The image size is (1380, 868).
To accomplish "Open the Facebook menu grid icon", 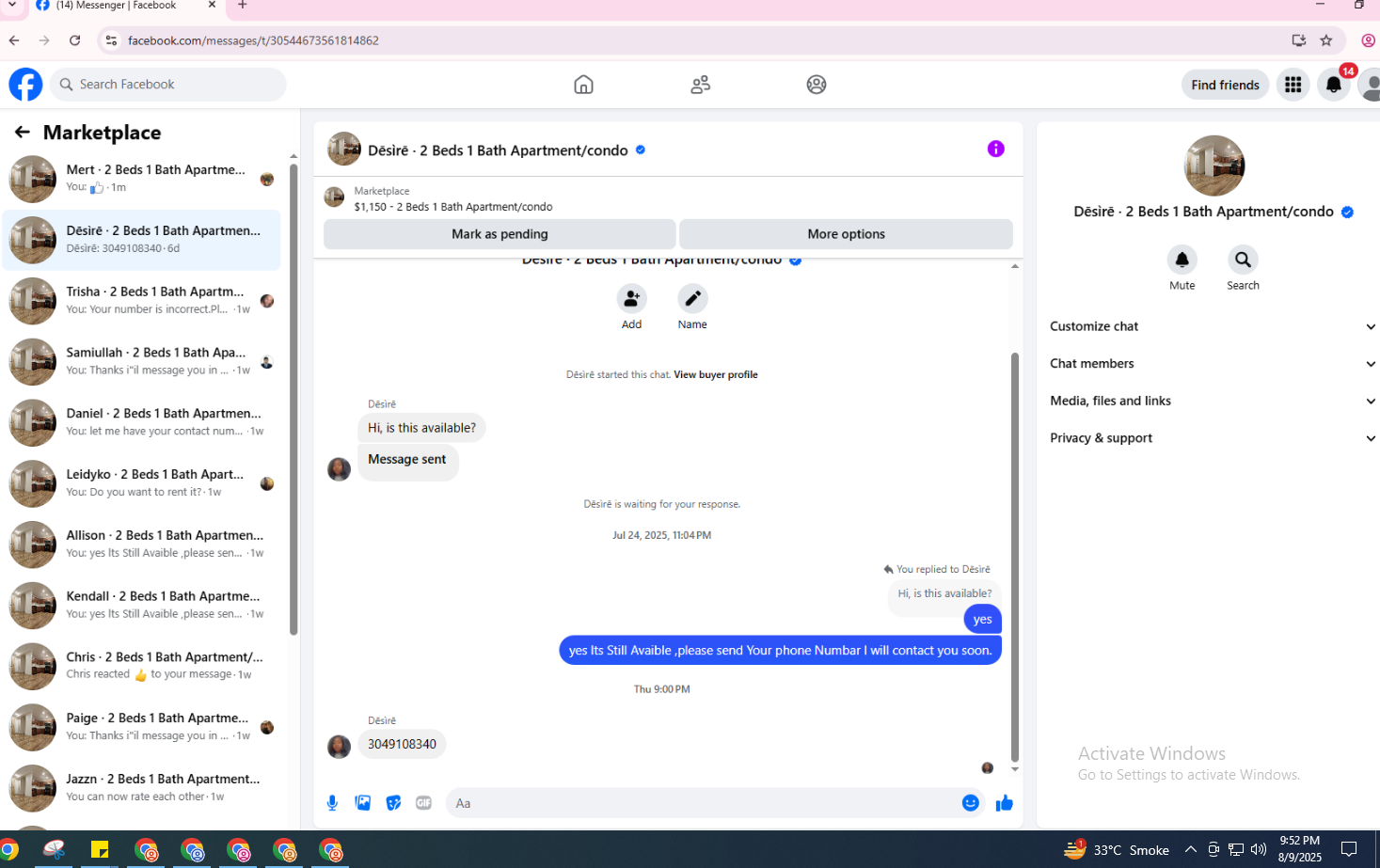I will [1293, 85].
